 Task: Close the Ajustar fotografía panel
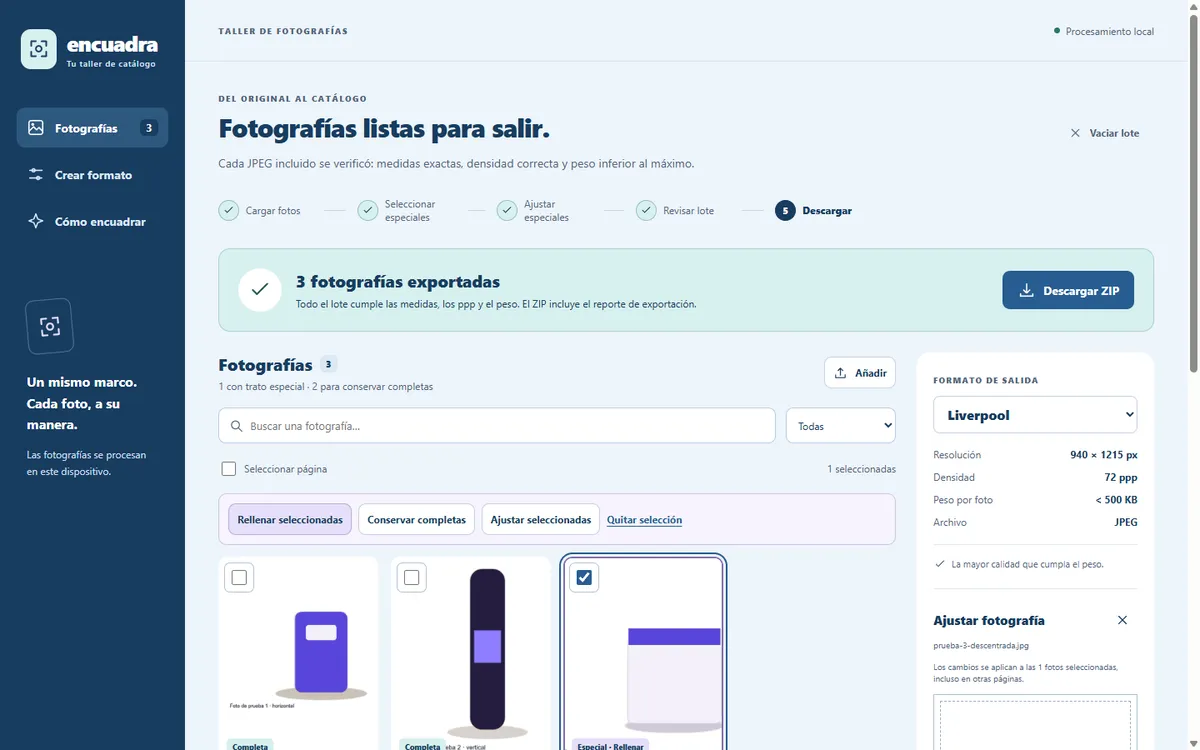1122,620
